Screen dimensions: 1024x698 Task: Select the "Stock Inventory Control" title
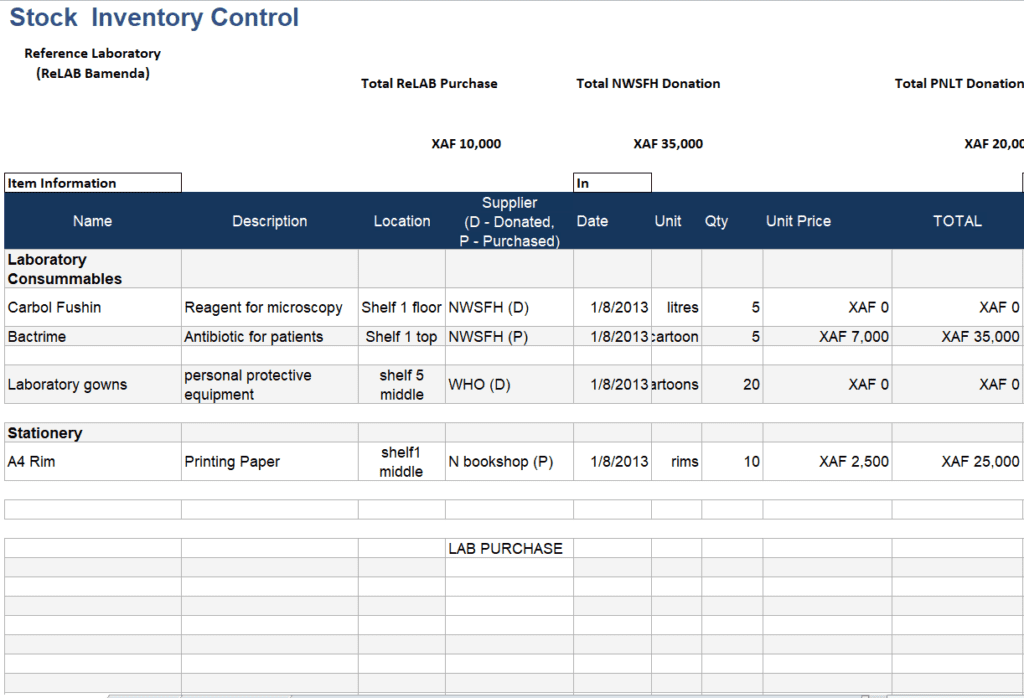click(x=154, y=18)
